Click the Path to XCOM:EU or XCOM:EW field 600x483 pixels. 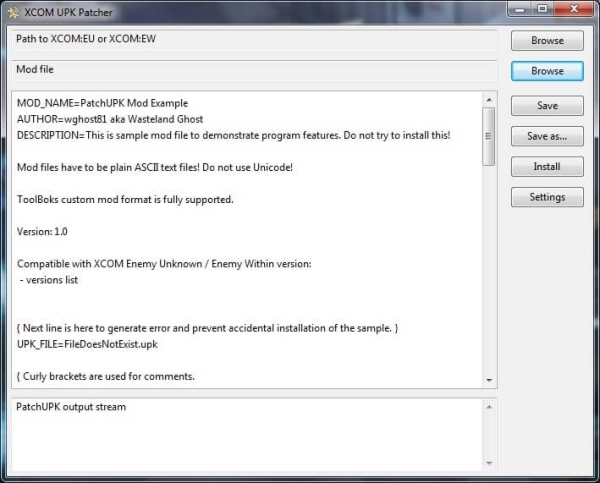click(253, 41)
